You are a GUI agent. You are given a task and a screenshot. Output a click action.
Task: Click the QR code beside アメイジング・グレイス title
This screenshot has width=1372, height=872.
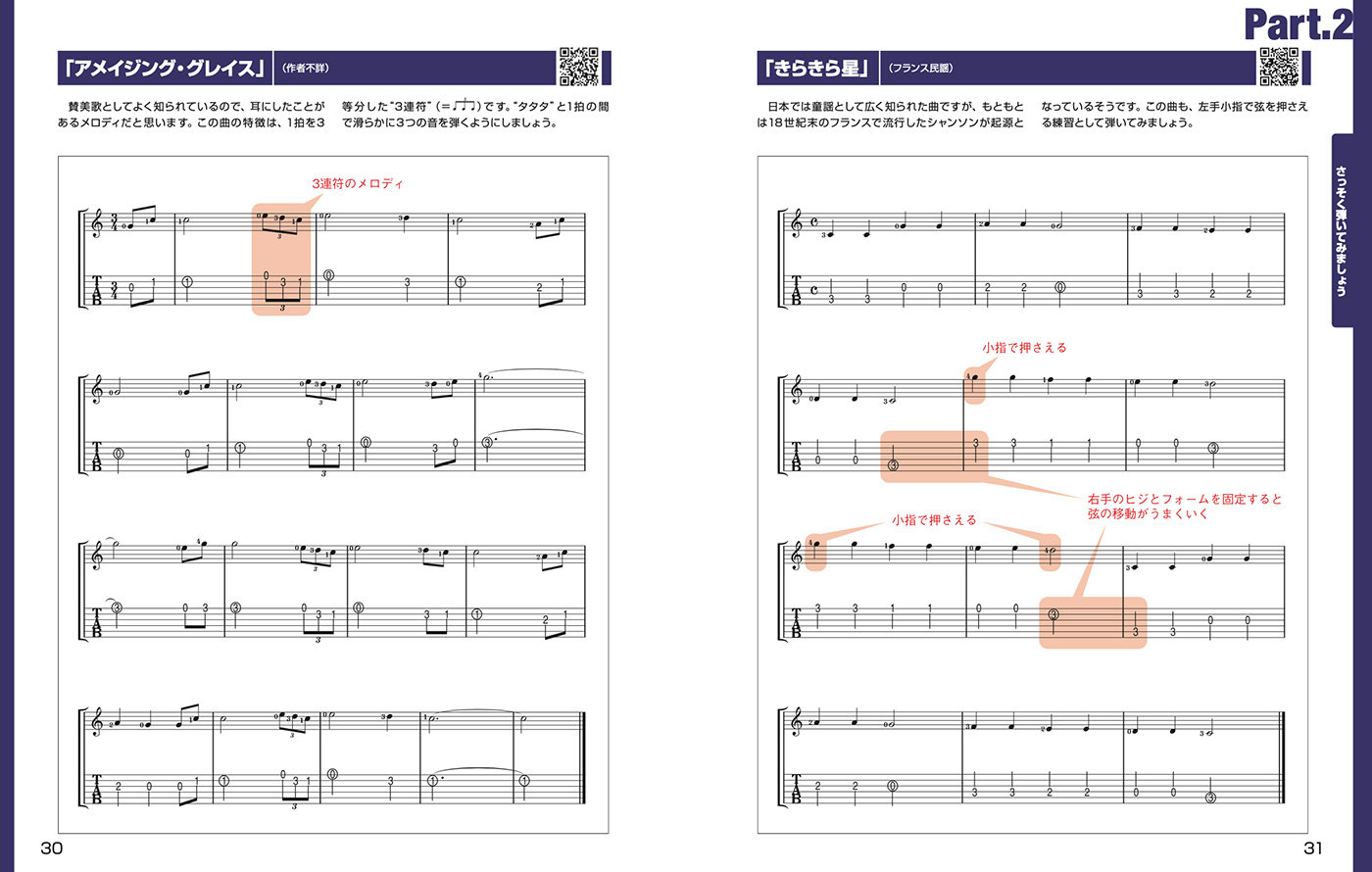[x=578, y=67]
